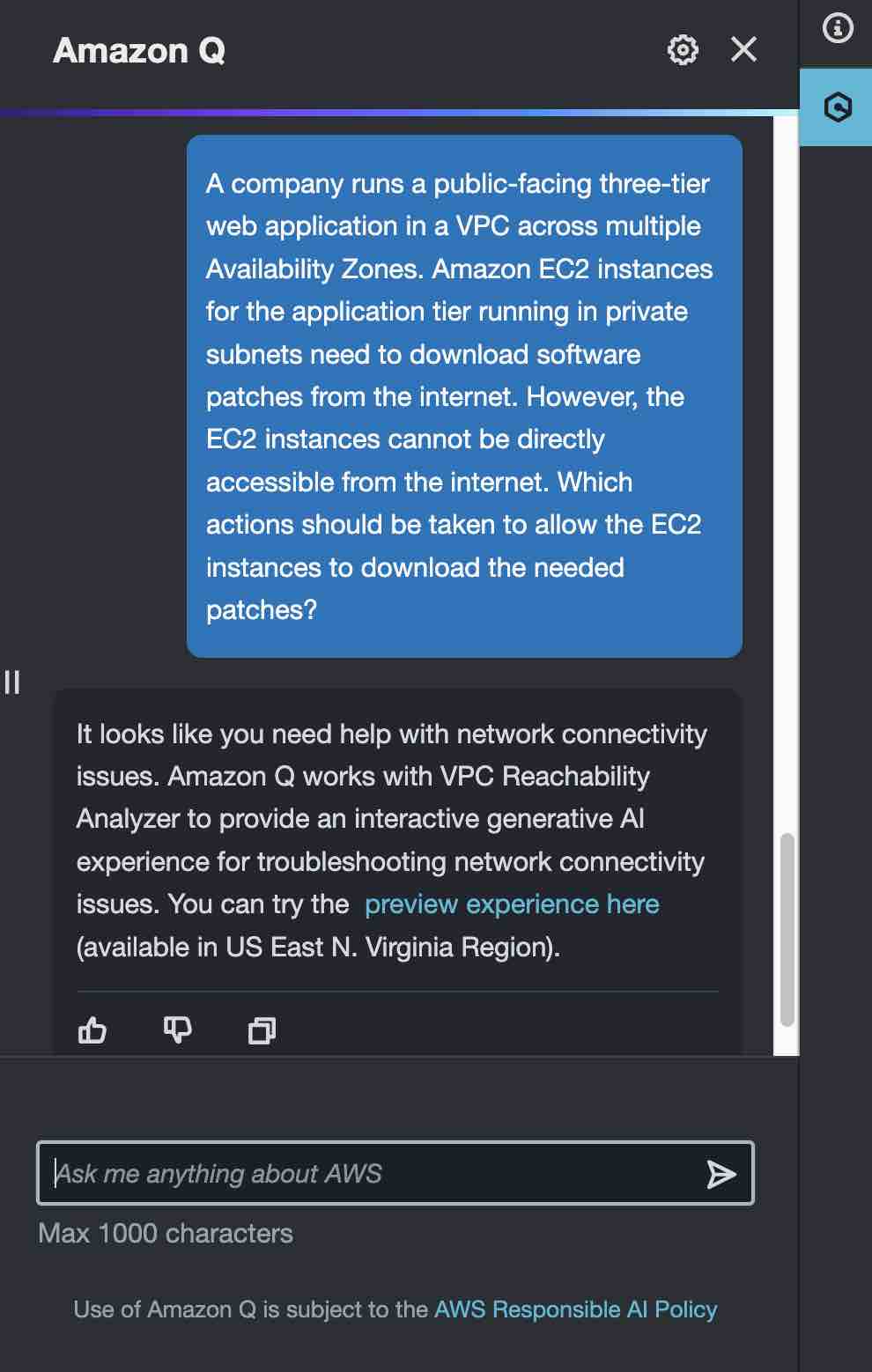Send the message with arrow icon
Viewport: 872px width, 1372px height.
pos(721,1174)
